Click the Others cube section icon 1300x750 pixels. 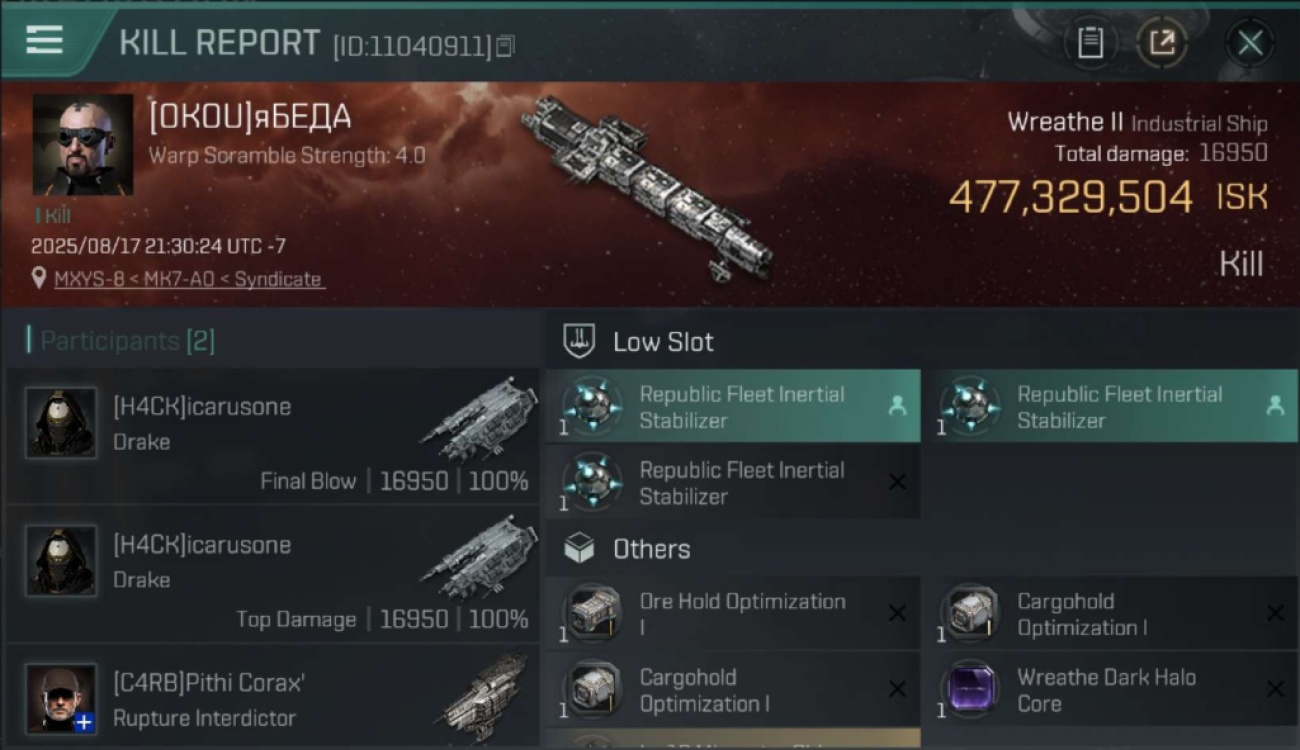coord(580,548)
